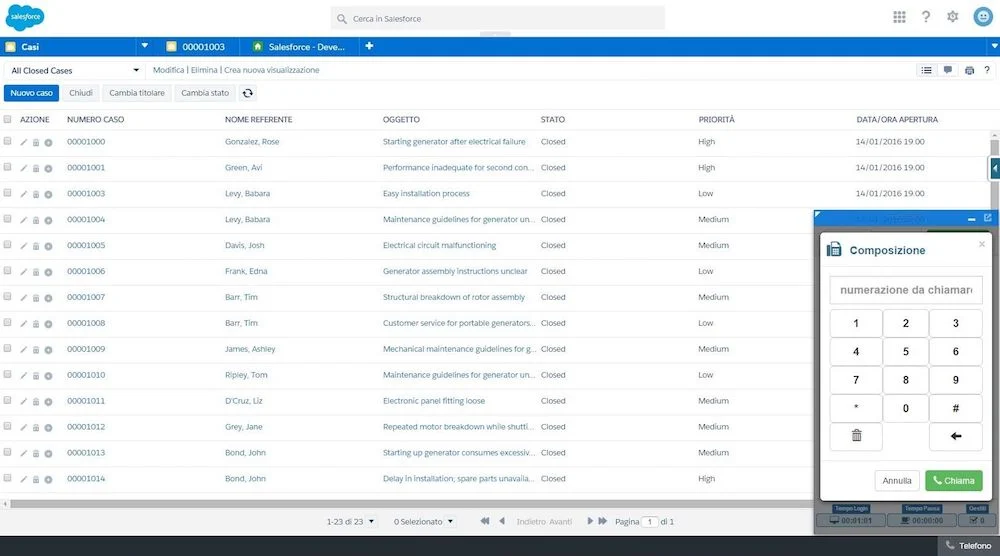
Task: Edit case 00001000 with pencil icon
Action: point(24,142)
